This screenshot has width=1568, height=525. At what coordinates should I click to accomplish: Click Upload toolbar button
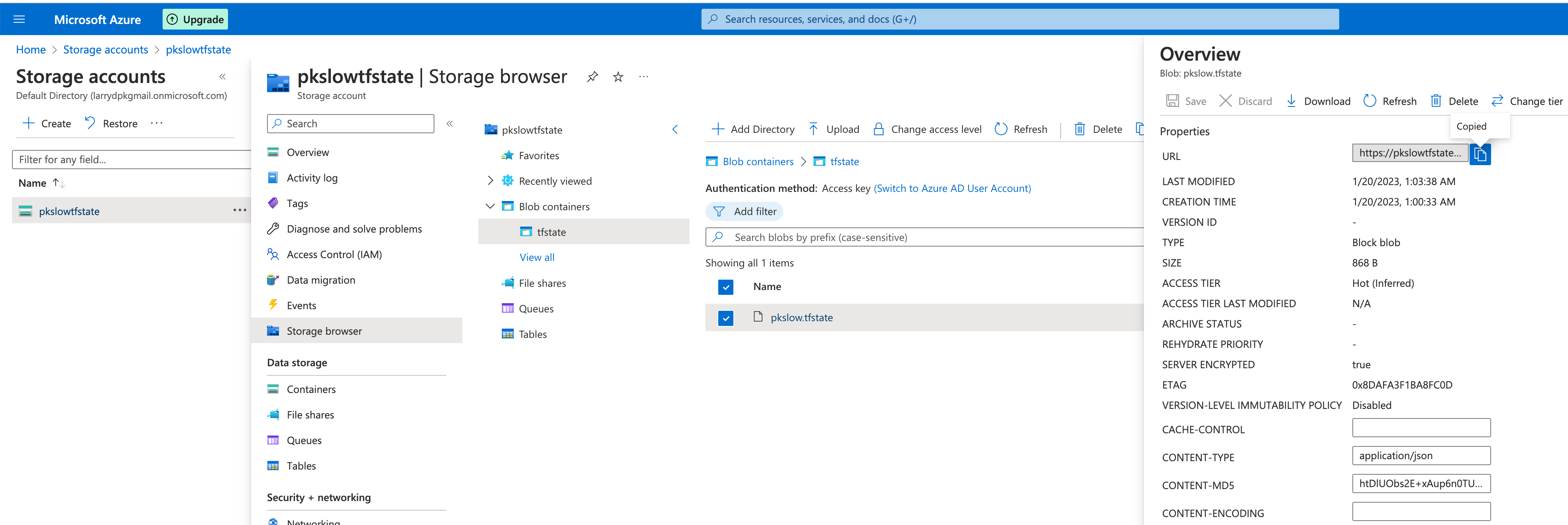[833, 129]
